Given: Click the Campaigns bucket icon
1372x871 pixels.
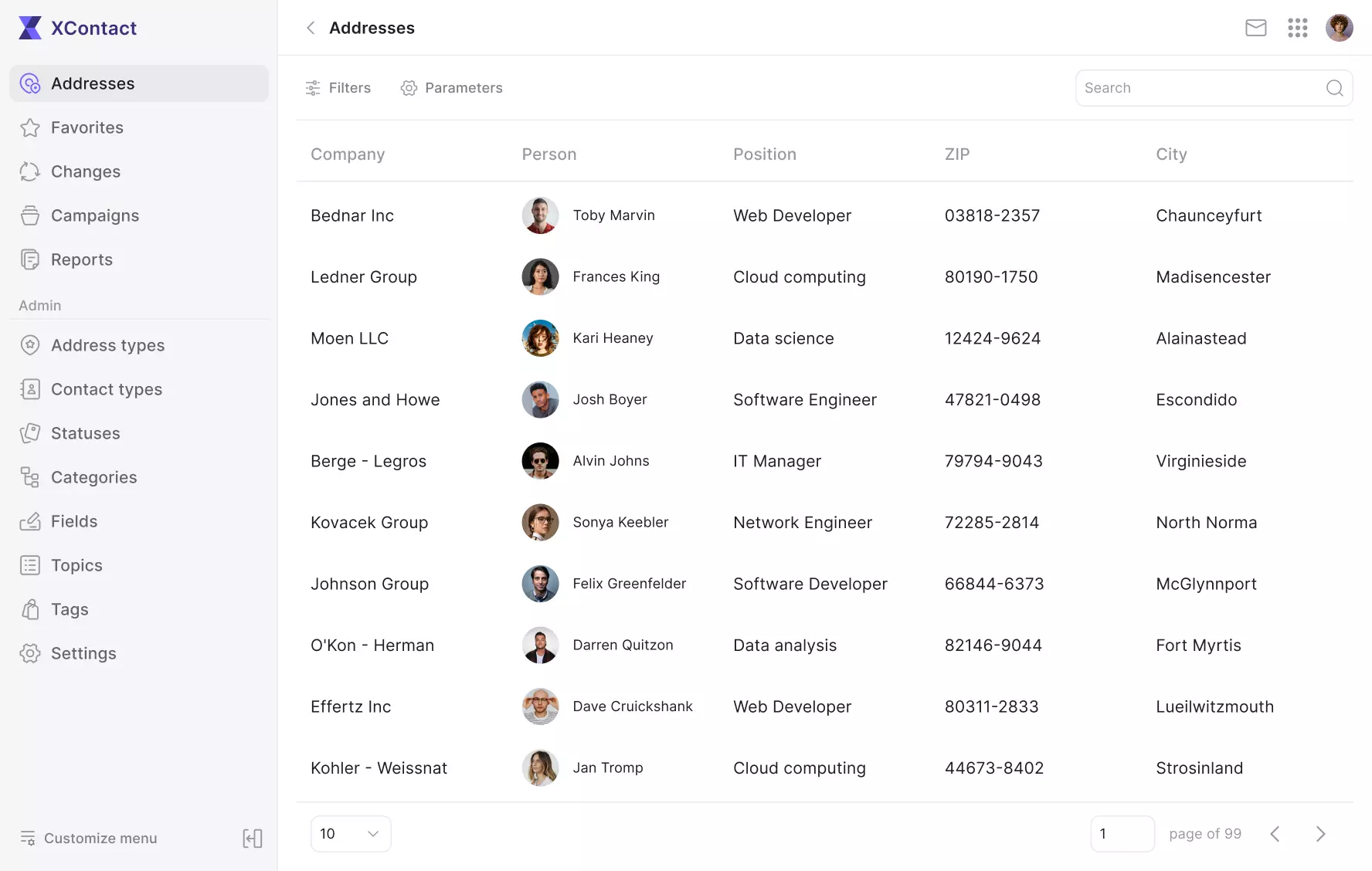Looking at the screenshot, I should click(x=30, y=215).
